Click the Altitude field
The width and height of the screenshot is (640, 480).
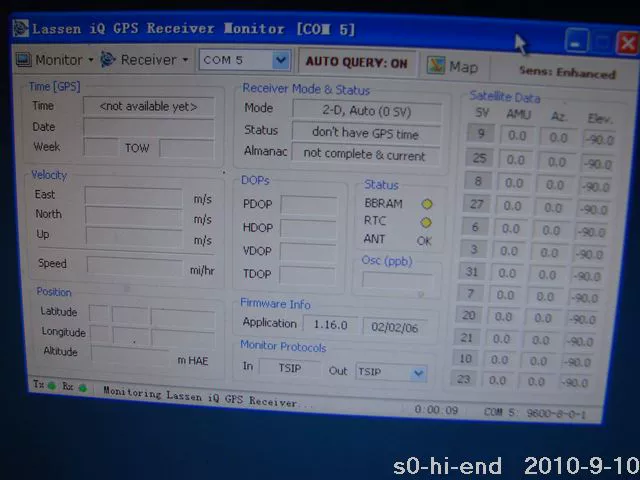[131, 353]
